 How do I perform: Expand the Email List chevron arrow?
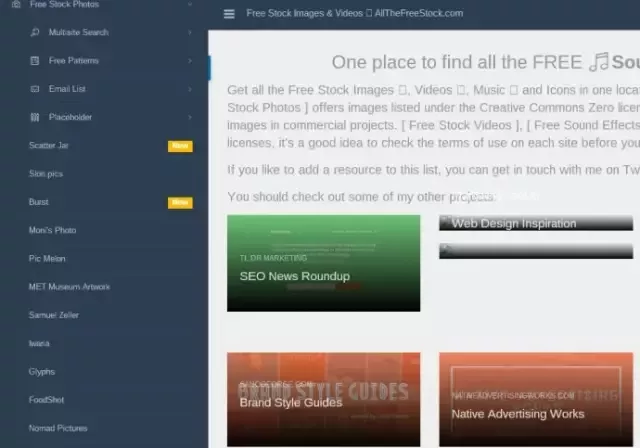pos(189,89)
